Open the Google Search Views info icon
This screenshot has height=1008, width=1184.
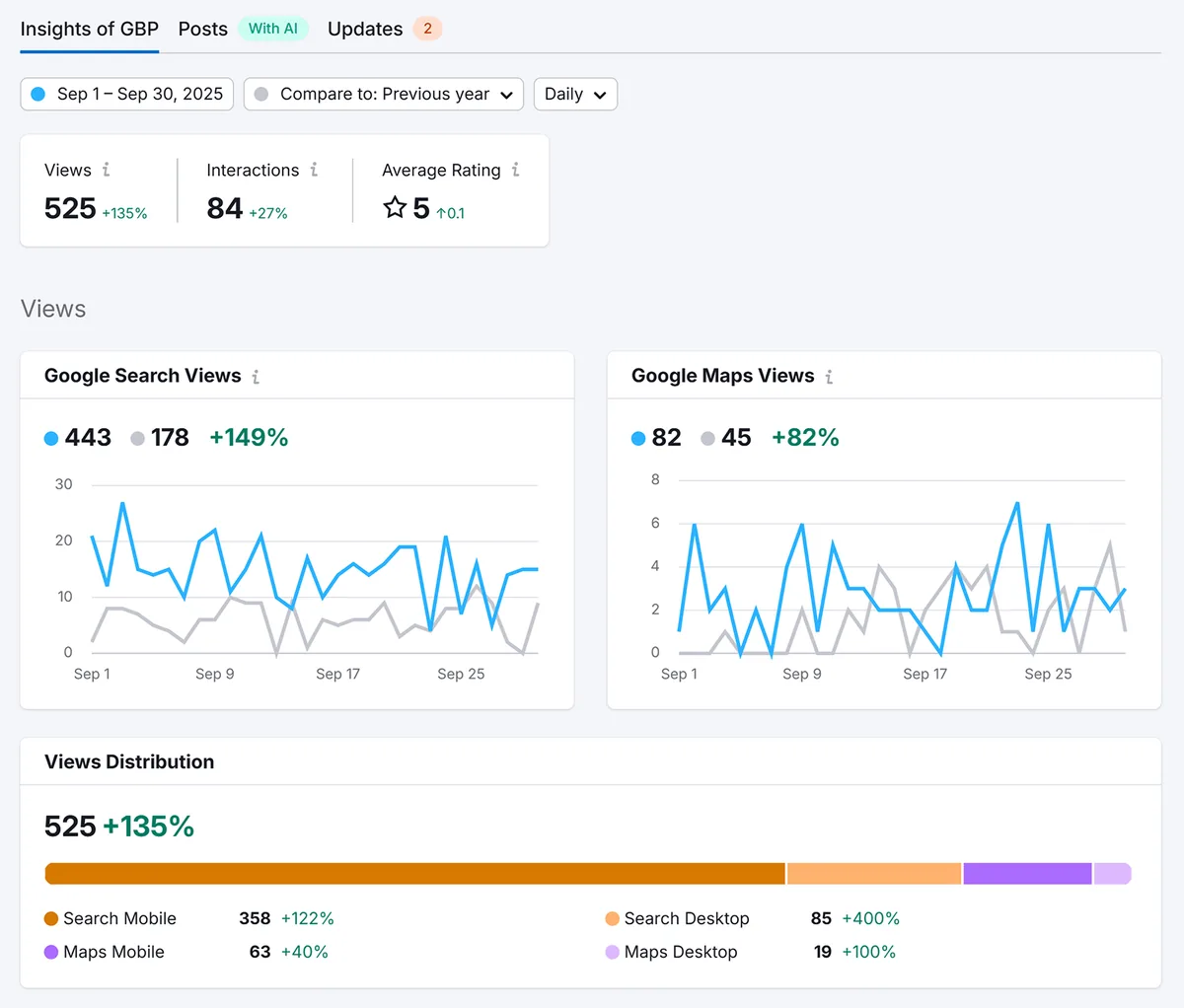click(256, 376)
